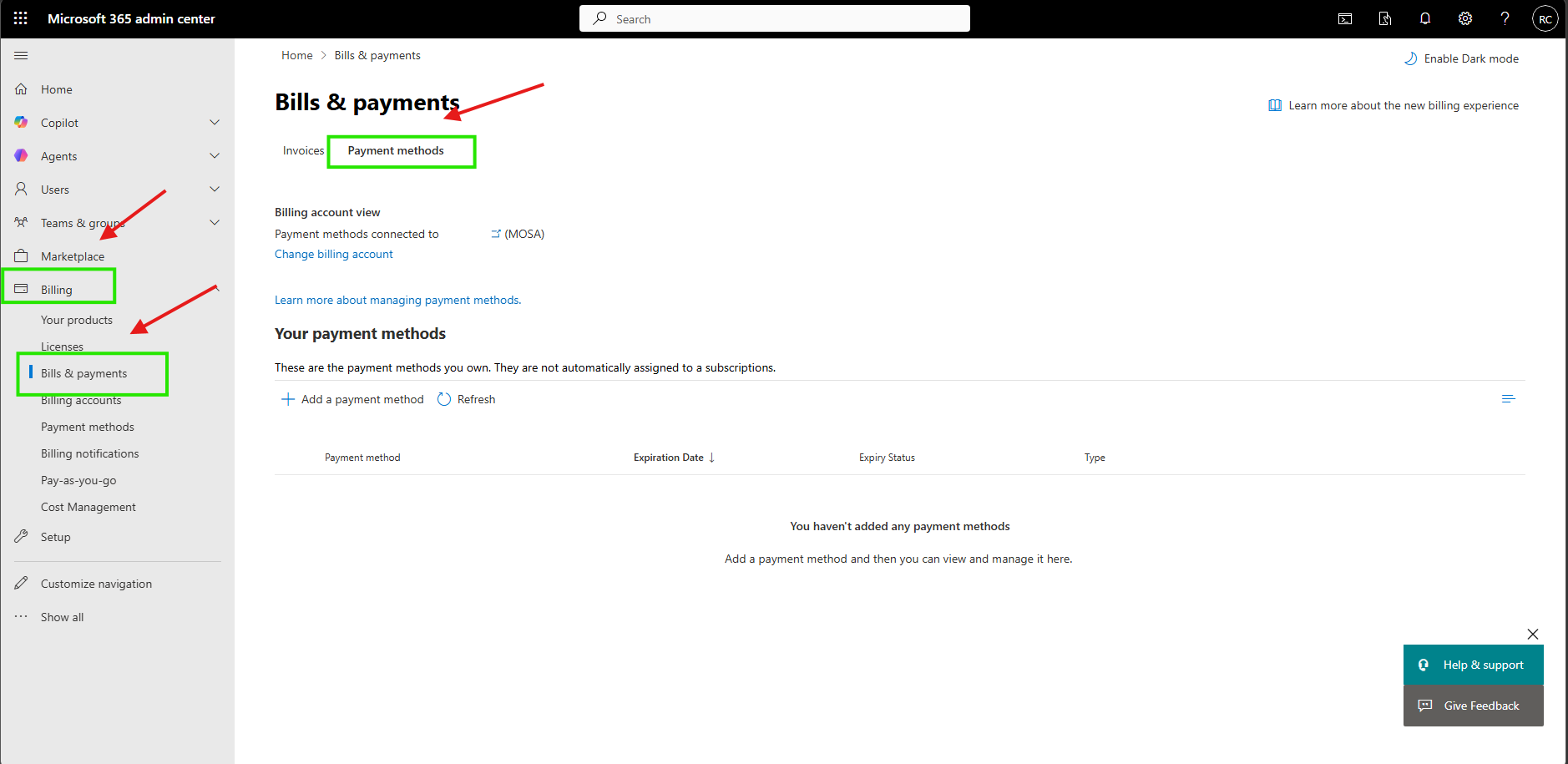Click the plus icon for adding payment method
1568x764 pixels.
coord(288,399)
